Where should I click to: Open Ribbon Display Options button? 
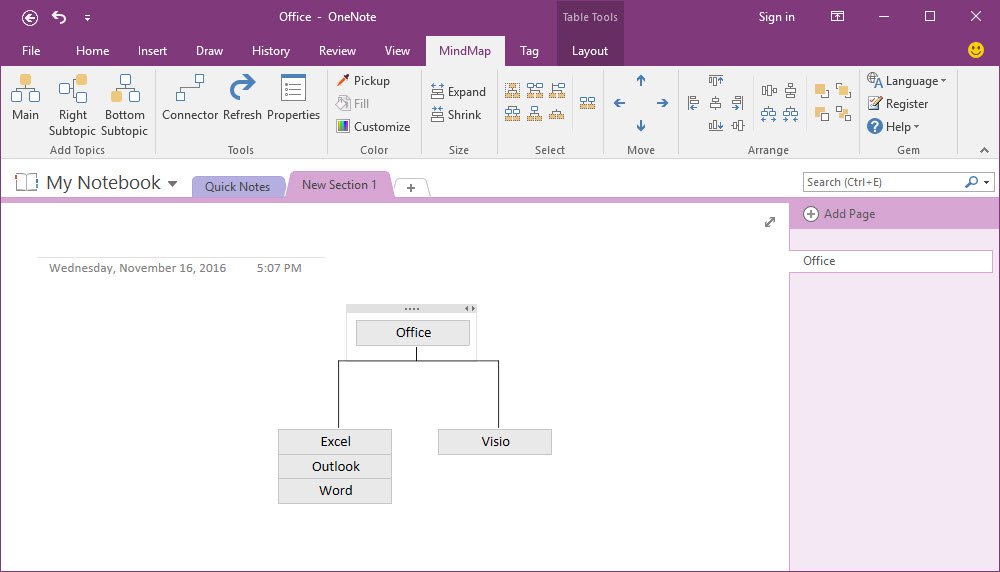[837, 17]
